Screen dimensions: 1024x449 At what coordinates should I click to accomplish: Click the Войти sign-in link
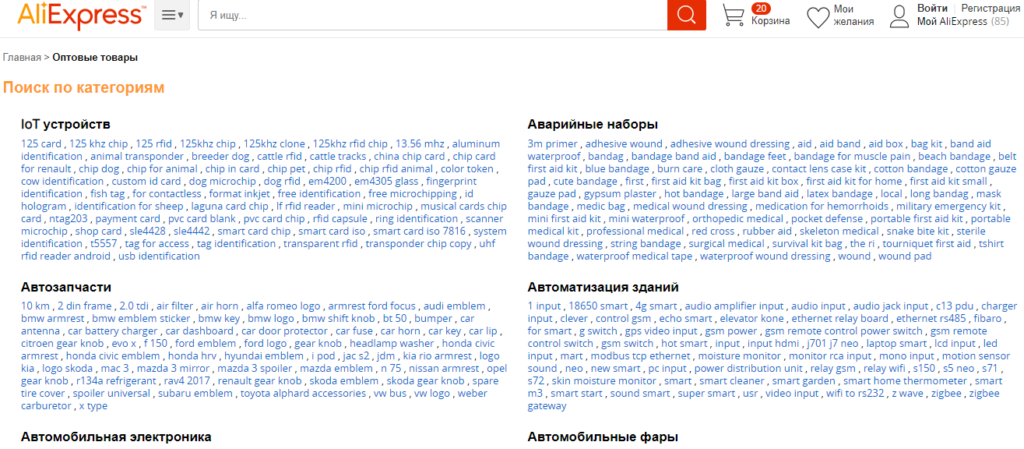(932, 8)
